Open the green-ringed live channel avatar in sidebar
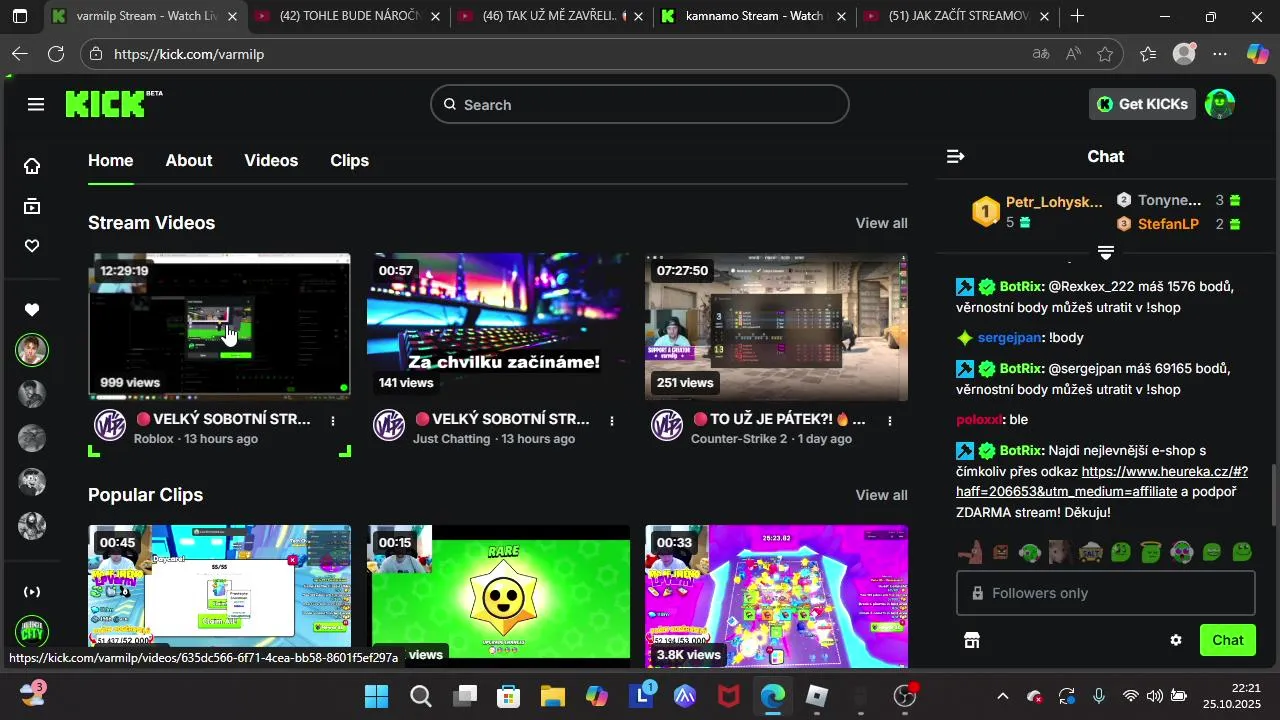This screenshot has width=1280, height=720. pyautogui.click(x=32, y=350)
